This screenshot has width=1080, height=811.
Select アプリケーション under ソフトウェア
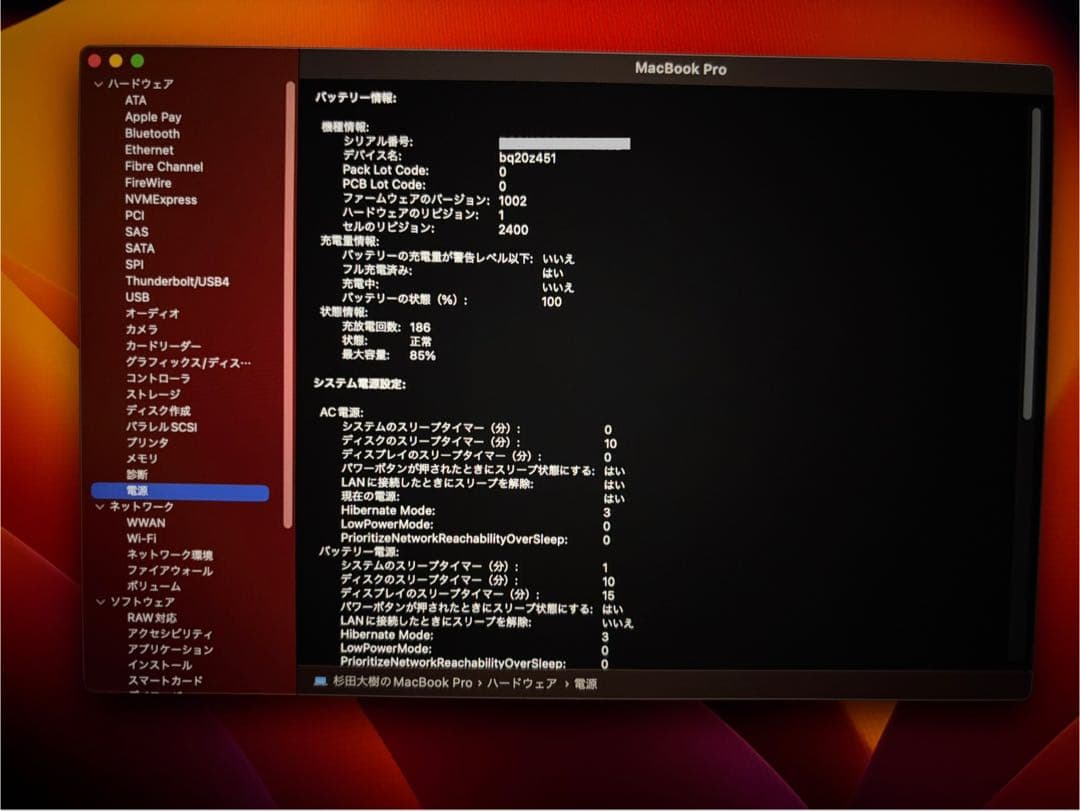pos(170,649)
